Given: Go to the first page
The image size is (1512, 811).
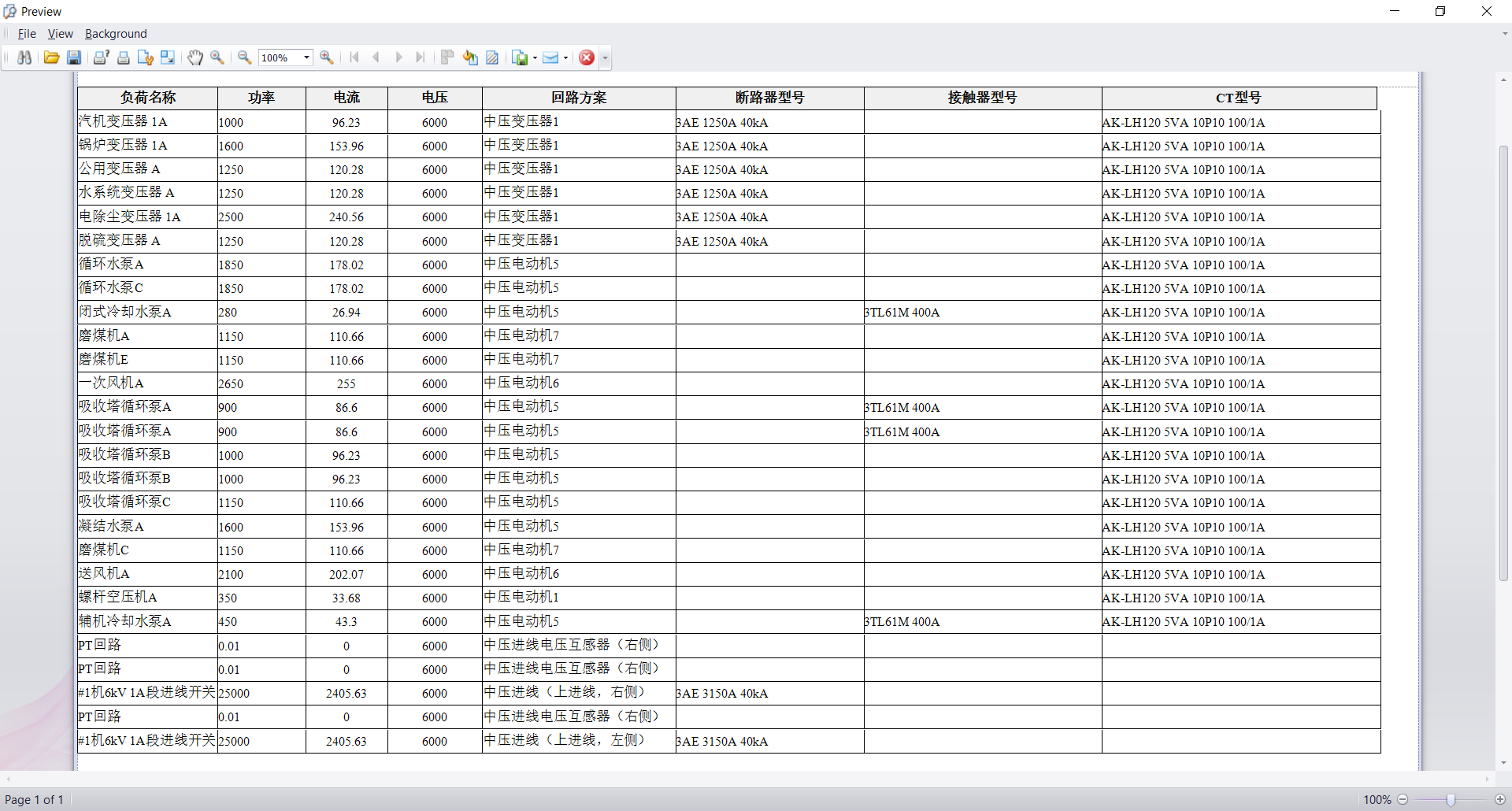Looking at the screenshot, I should [354, 57].
